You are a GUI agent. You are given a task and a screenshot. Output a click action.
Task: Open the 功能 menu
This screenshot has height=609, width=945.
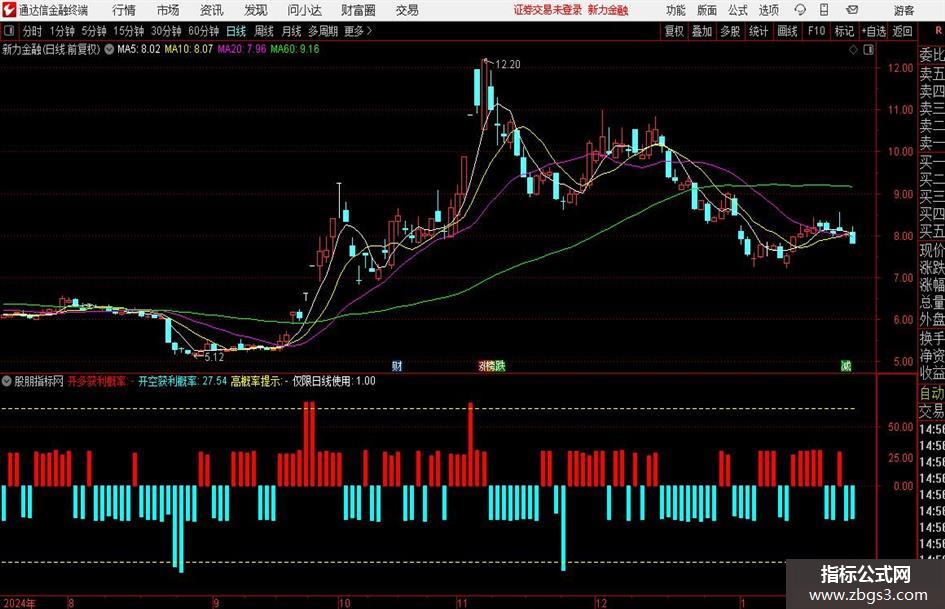pyautogui.click(x=676, y=10)
